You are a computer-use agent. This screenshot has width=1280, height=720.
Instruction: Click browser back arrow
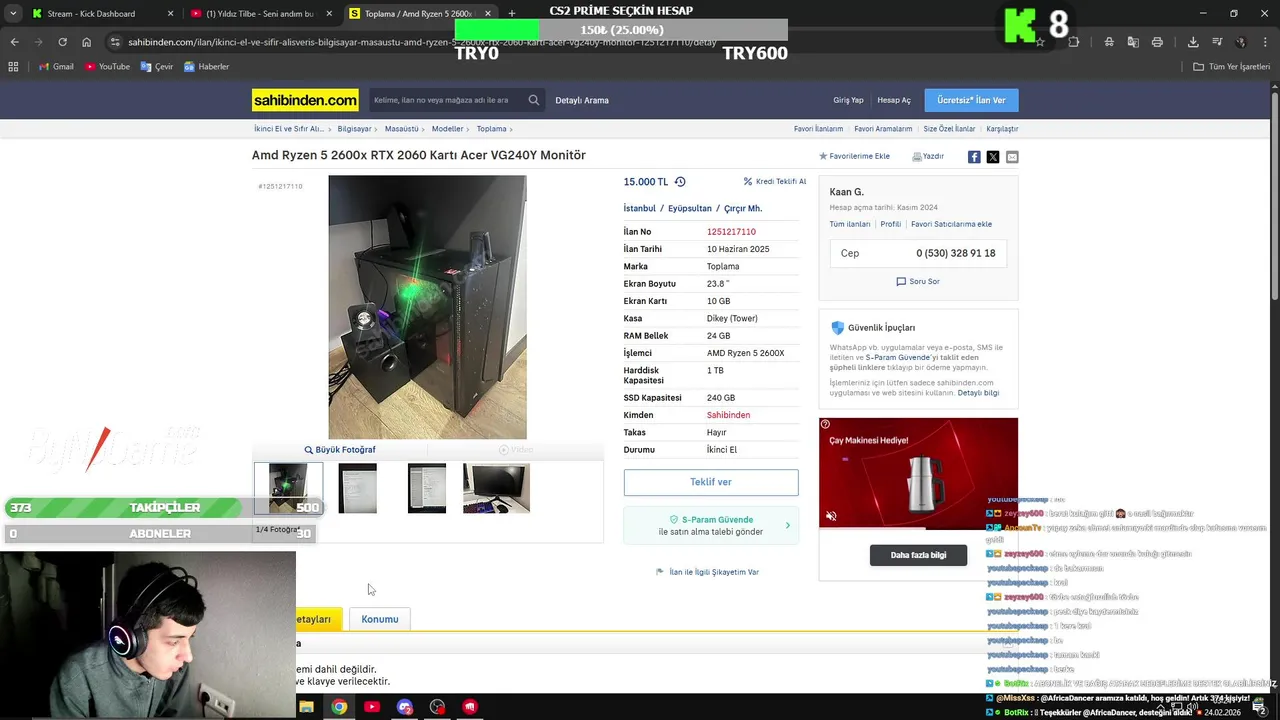(x=14, y=42)
